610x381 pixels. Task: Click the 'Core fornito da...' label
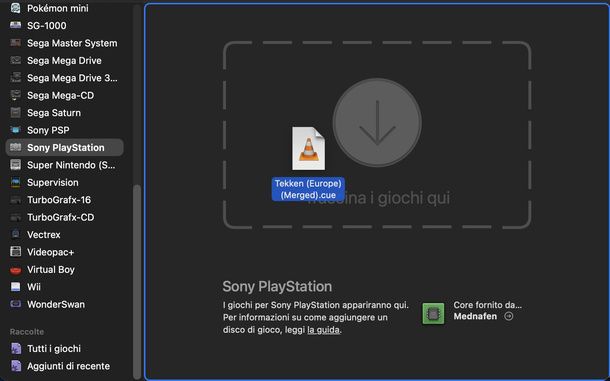487,305
